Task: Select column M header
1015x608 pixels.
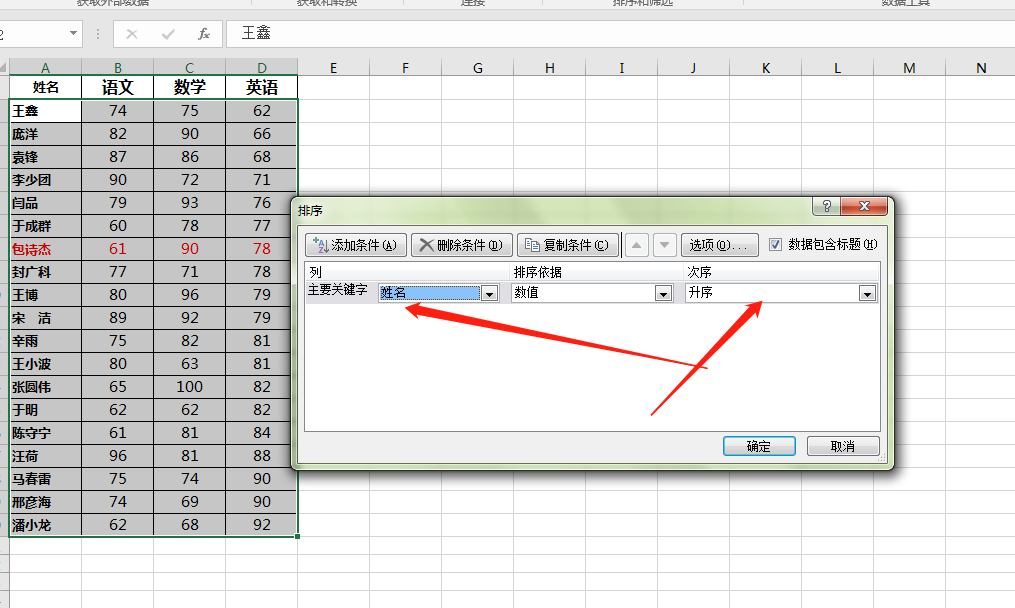Action: (909, 67)
